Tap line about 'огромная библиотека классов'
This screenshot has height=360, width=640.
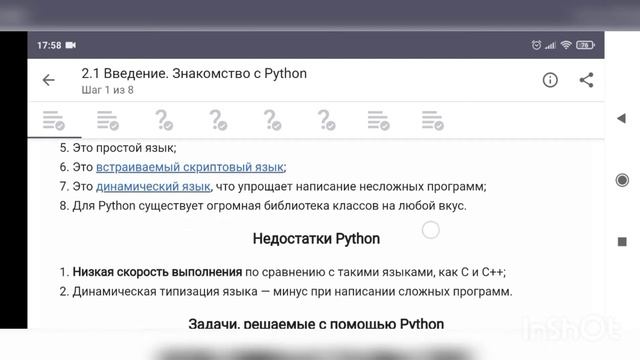[x=263, y=206]
